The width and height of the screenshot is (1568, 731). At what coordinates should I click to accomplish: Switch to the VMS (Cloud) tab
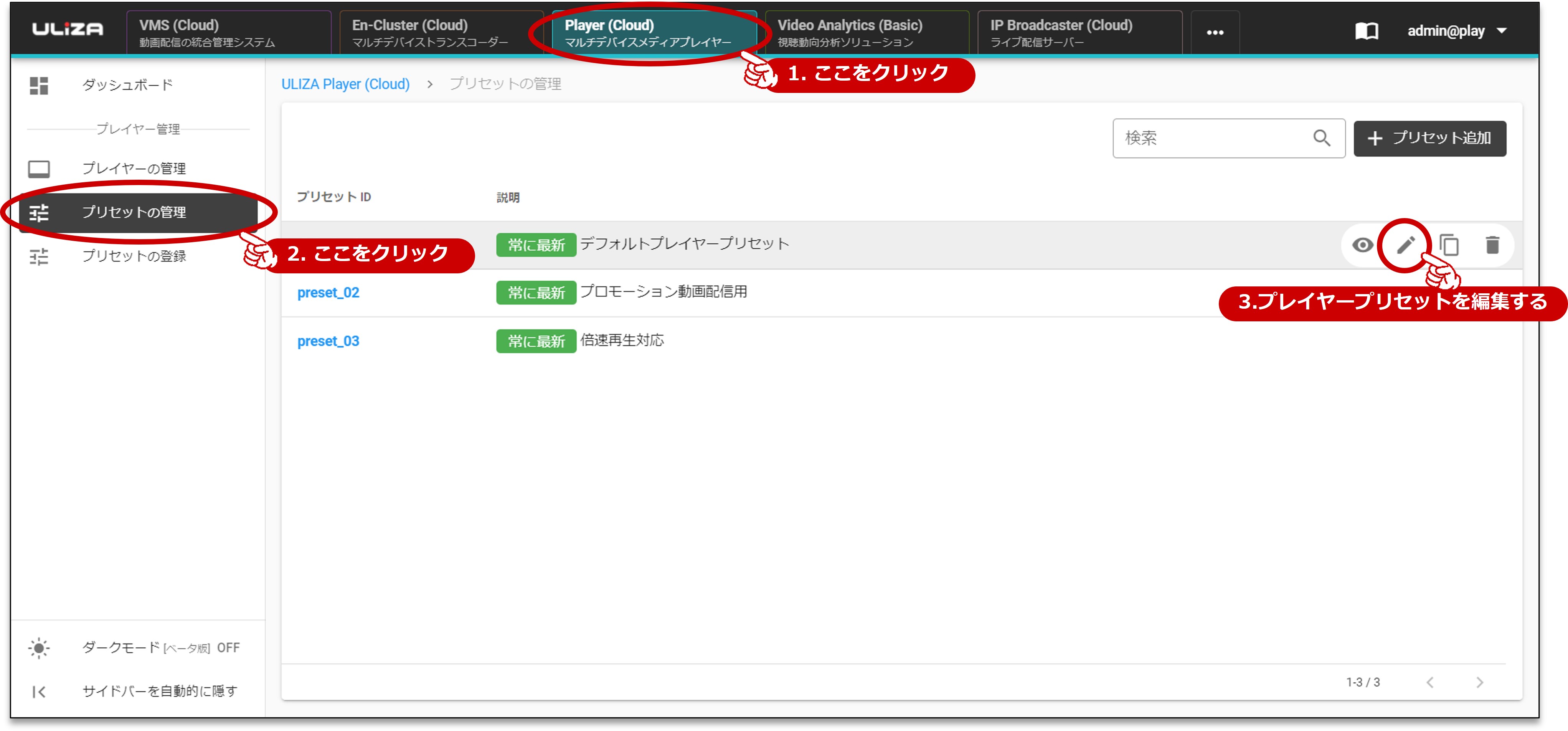229,32
